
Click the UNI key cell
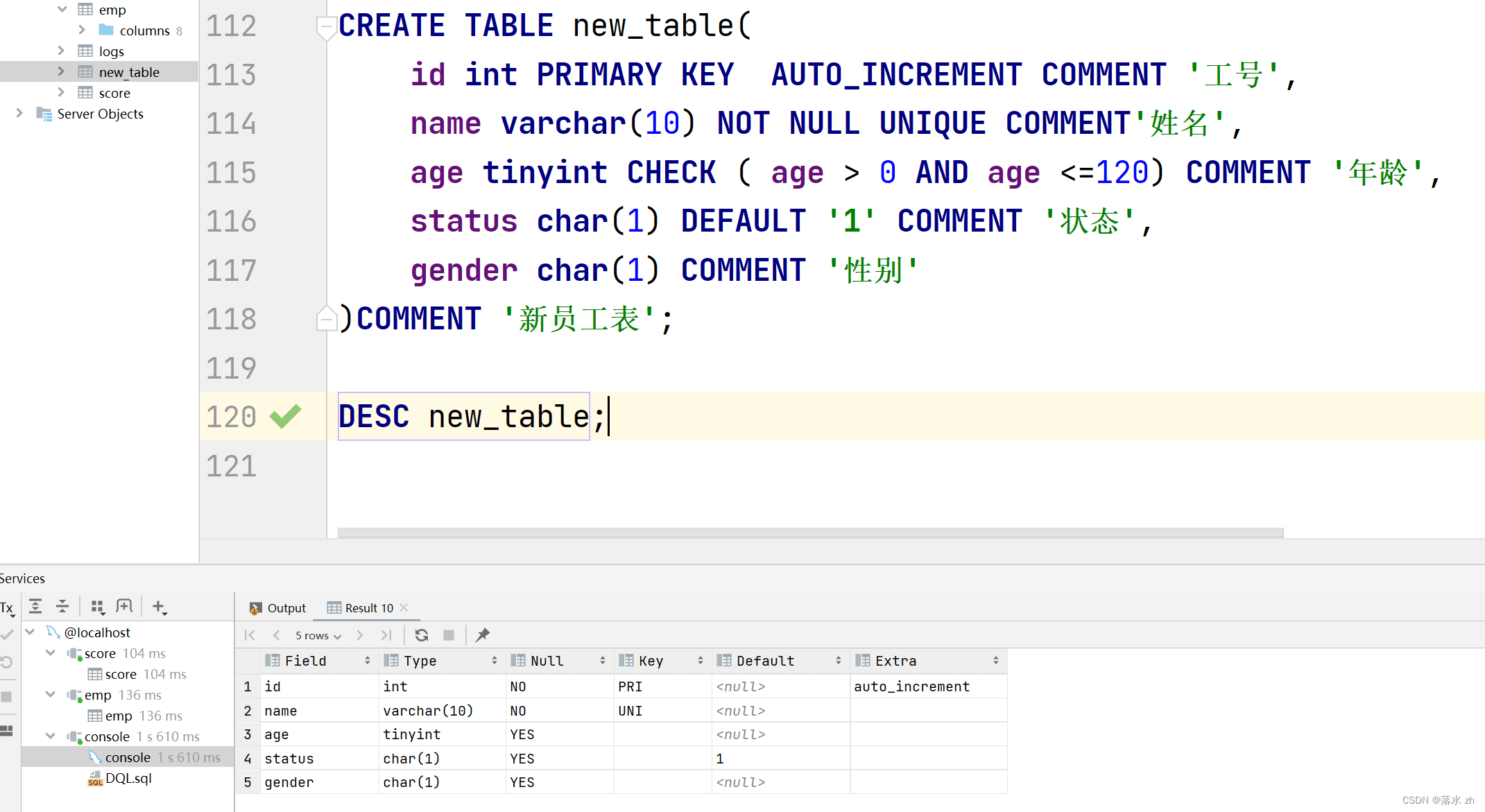[662, 711]
